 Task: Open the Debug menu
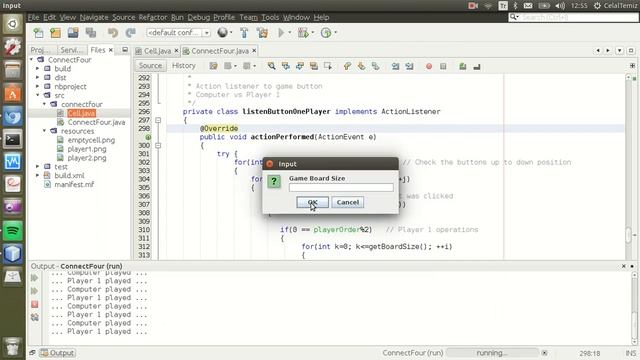coord(199,17)
